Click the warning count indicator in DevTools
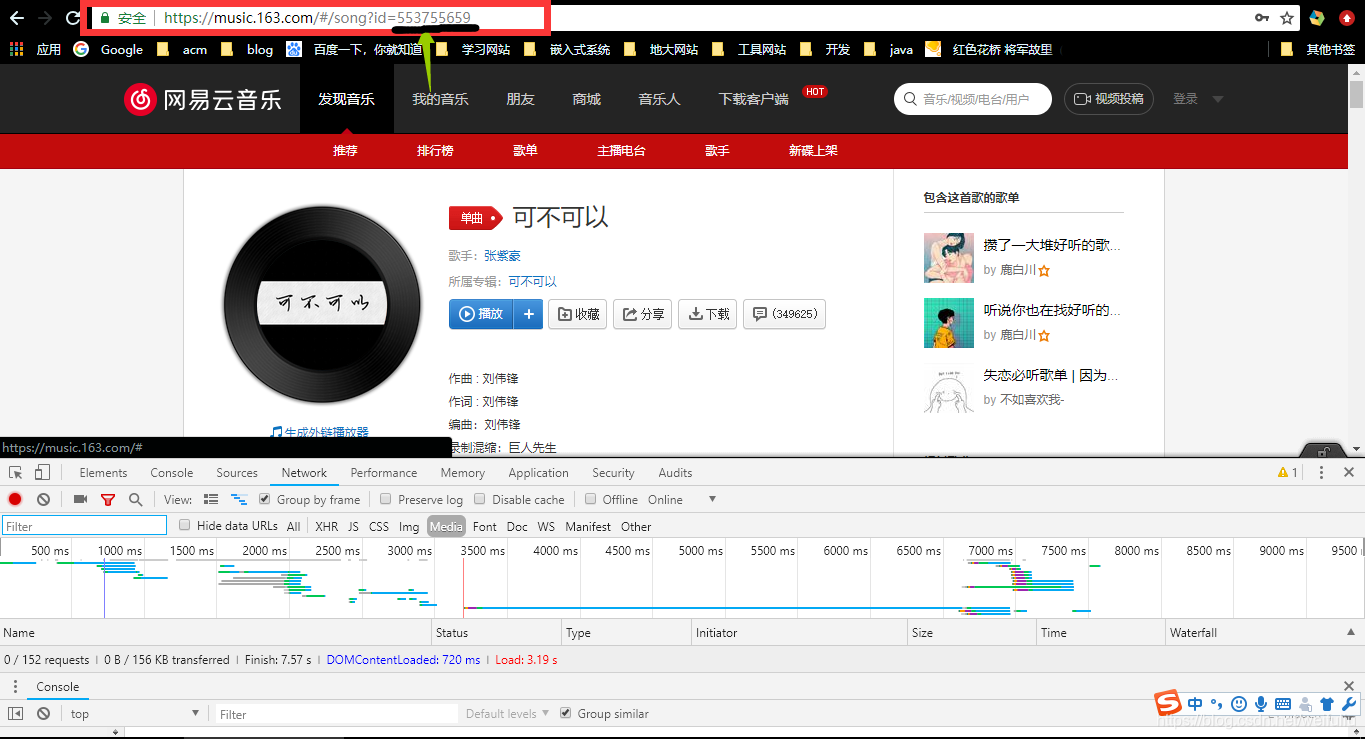The image size is (1365, 739). point(1288,473)
